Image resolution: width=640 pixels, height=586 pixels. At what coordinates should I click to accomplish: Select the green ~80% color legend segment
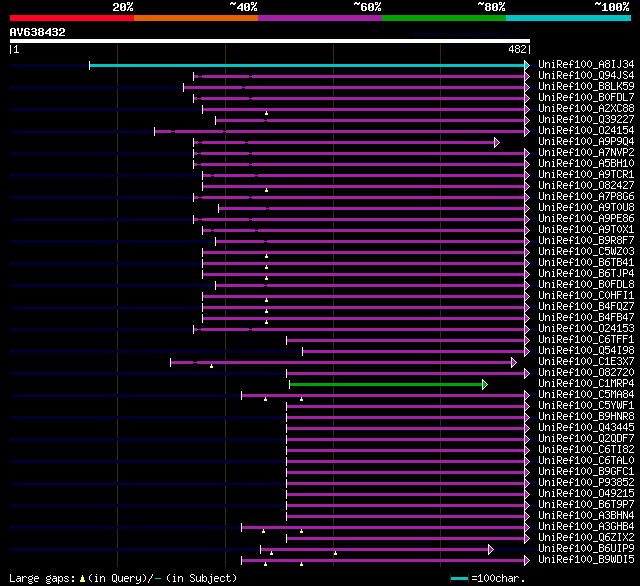point(444,18)
